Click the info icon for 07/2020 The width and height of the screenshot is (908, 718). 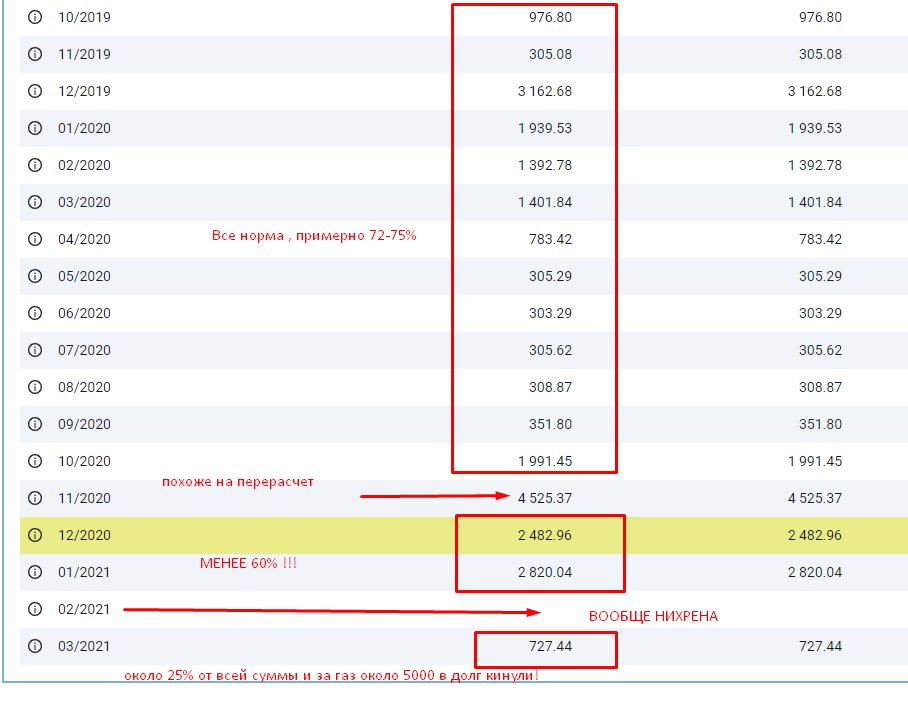[35, 350]
